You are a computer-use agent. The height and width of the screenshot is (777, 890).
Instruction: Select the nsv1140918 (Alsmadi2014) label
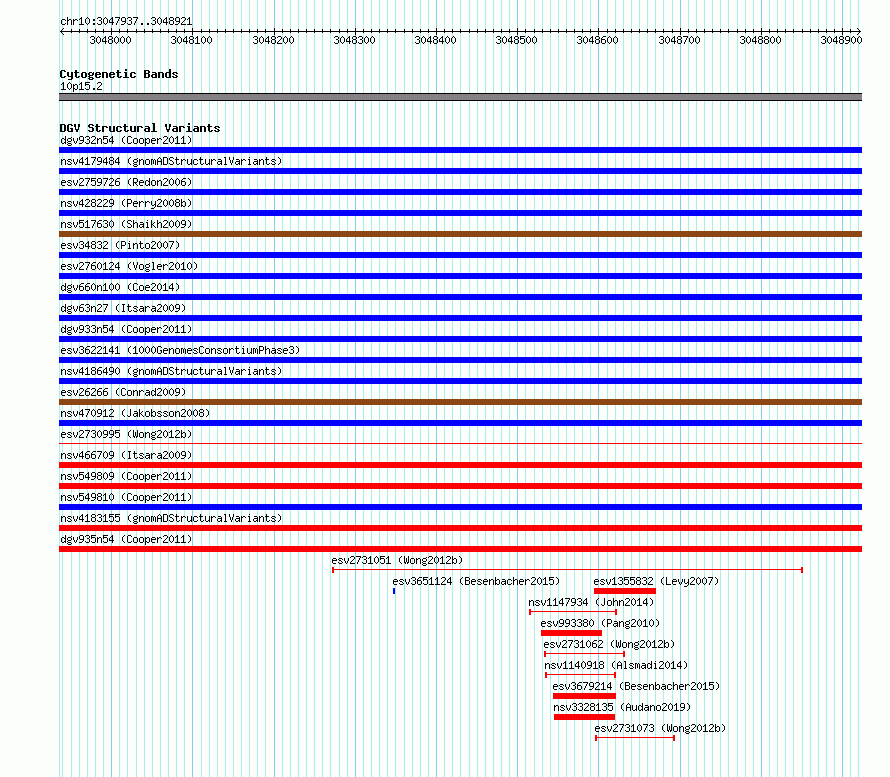(x=616, y=665)
